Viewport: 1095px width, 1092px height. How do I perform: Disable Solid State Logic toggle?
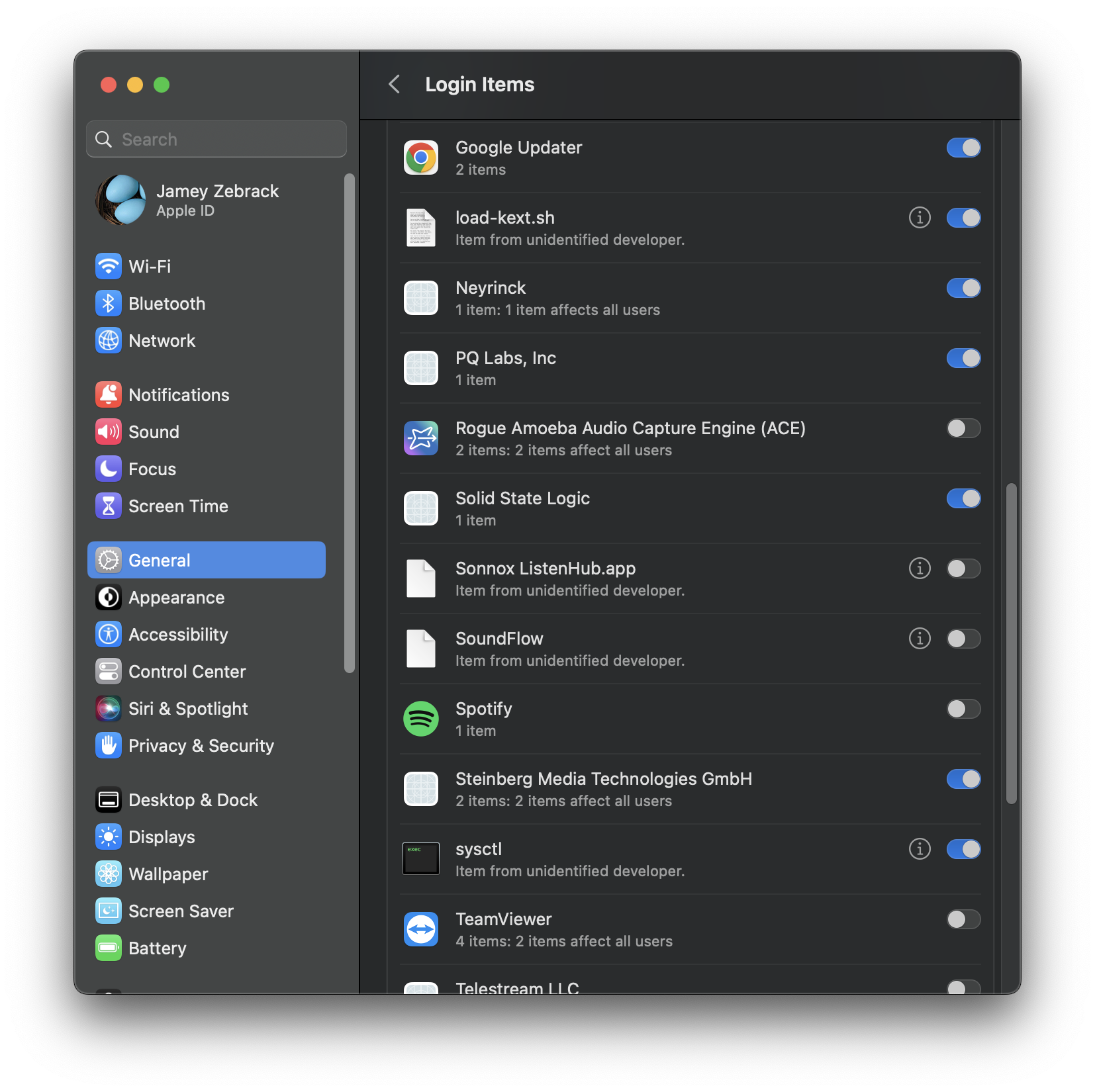point(963,498)
